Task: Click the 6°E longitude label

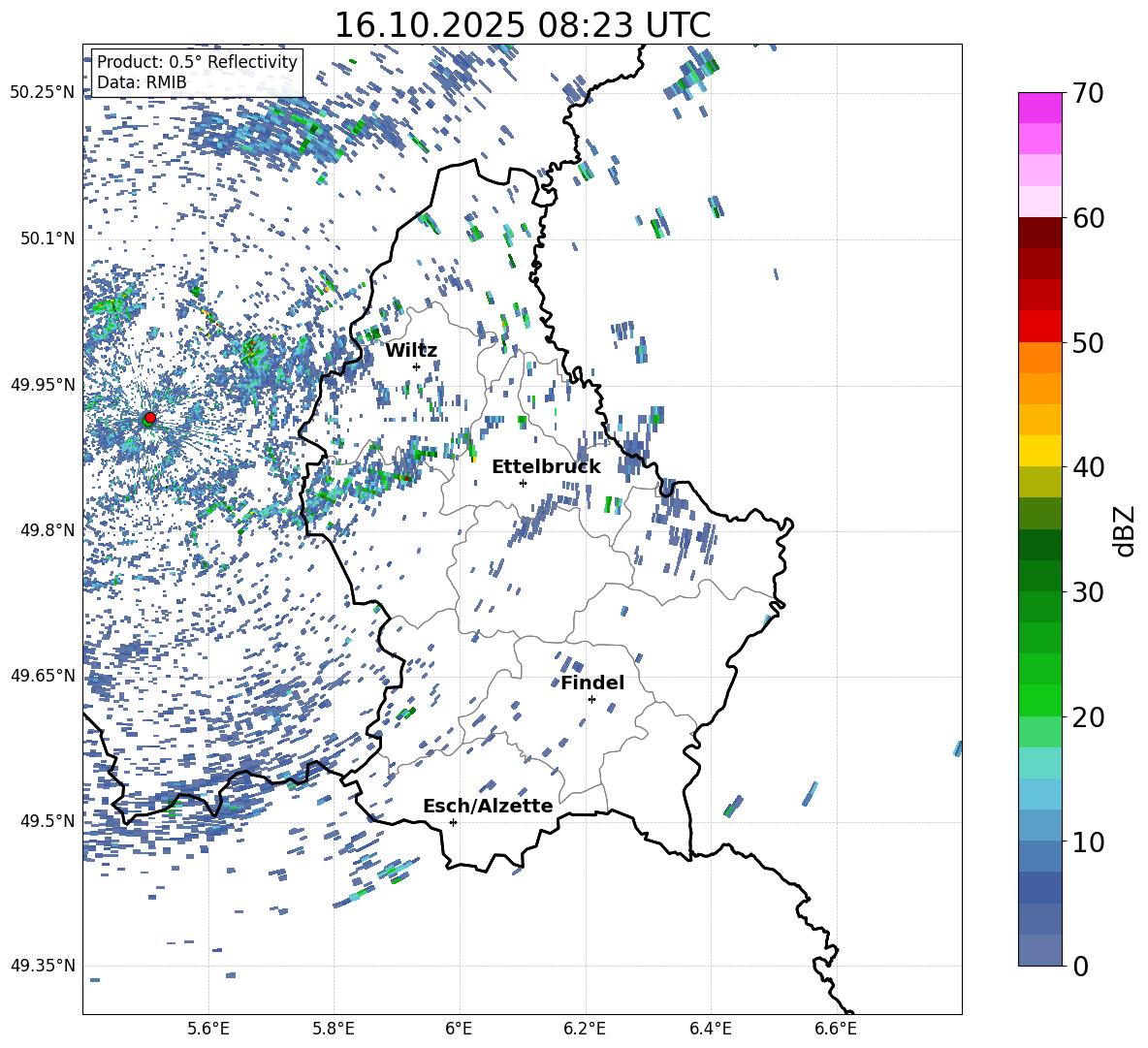Action: click(459, 1029)
